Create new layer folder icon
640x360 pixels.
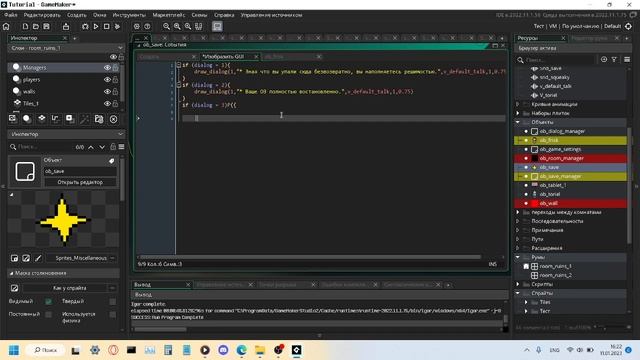point(99,119)
